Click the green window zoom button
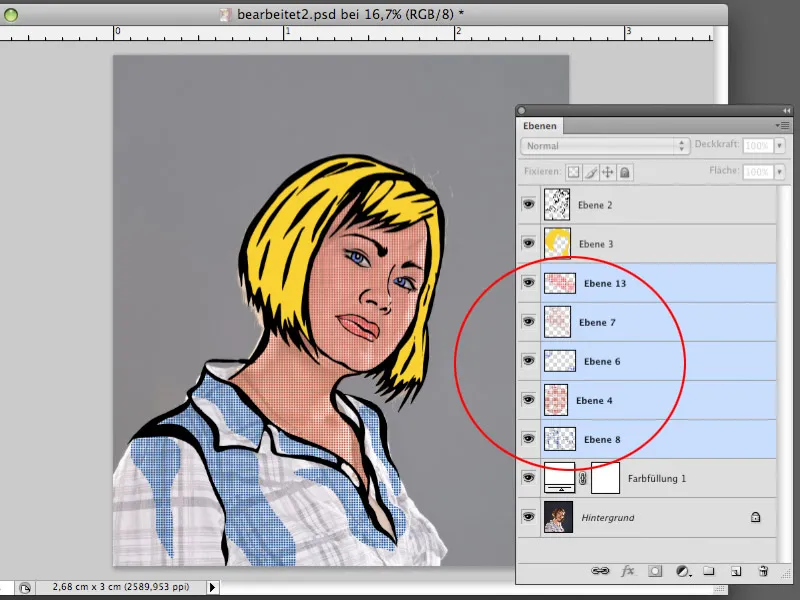 coord(11,15)
